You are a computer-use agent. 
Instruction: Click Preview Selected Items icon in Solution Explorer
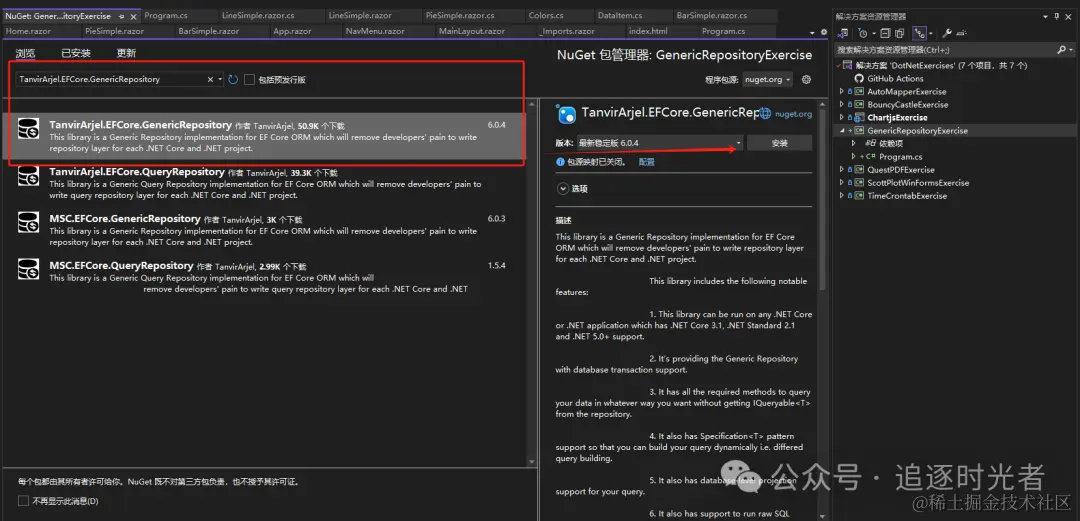click(962, 33)
